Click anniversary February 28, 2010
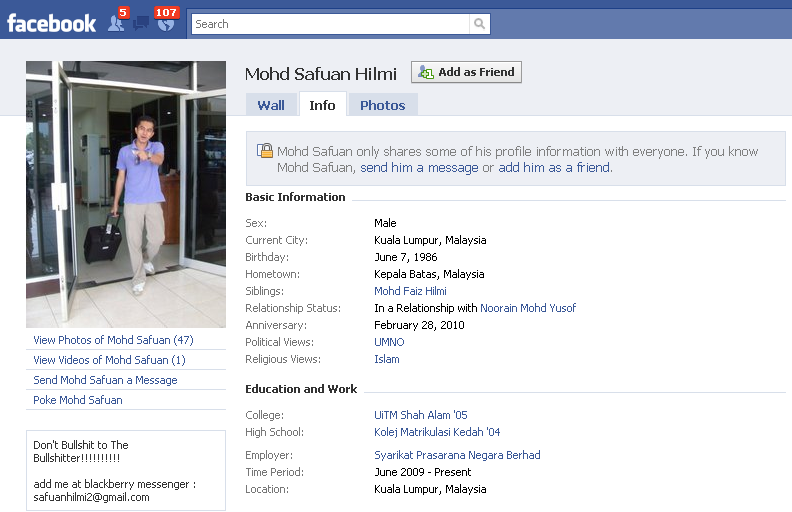This screenshot has width=792, height=512. (x=419, y=325)
